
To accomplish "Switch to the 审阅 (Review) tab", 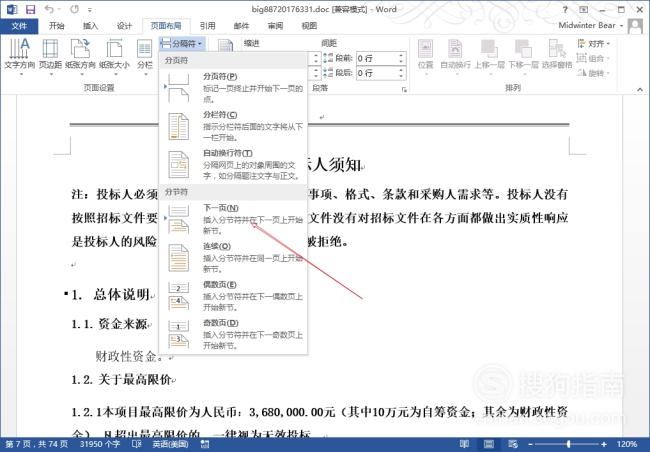I will point(275,26).
